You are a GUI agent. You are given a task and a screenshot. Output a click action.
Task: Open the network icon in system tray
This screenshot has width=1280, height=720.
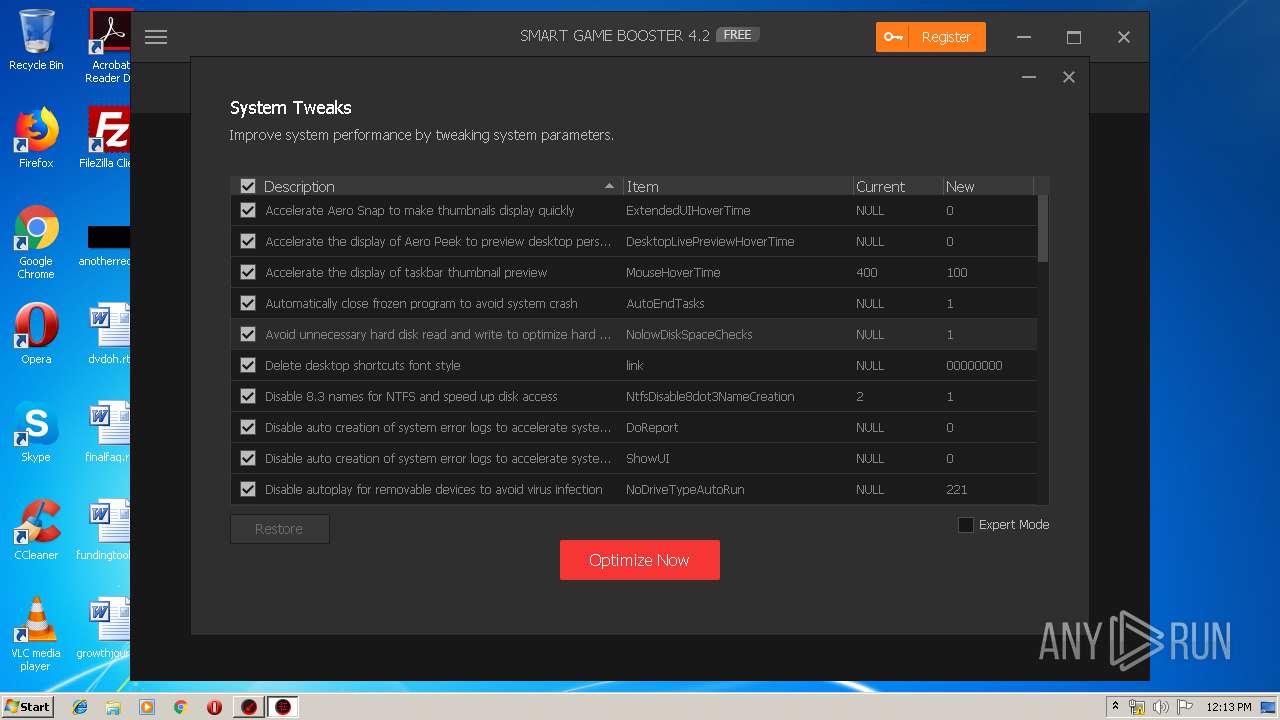1137,707
